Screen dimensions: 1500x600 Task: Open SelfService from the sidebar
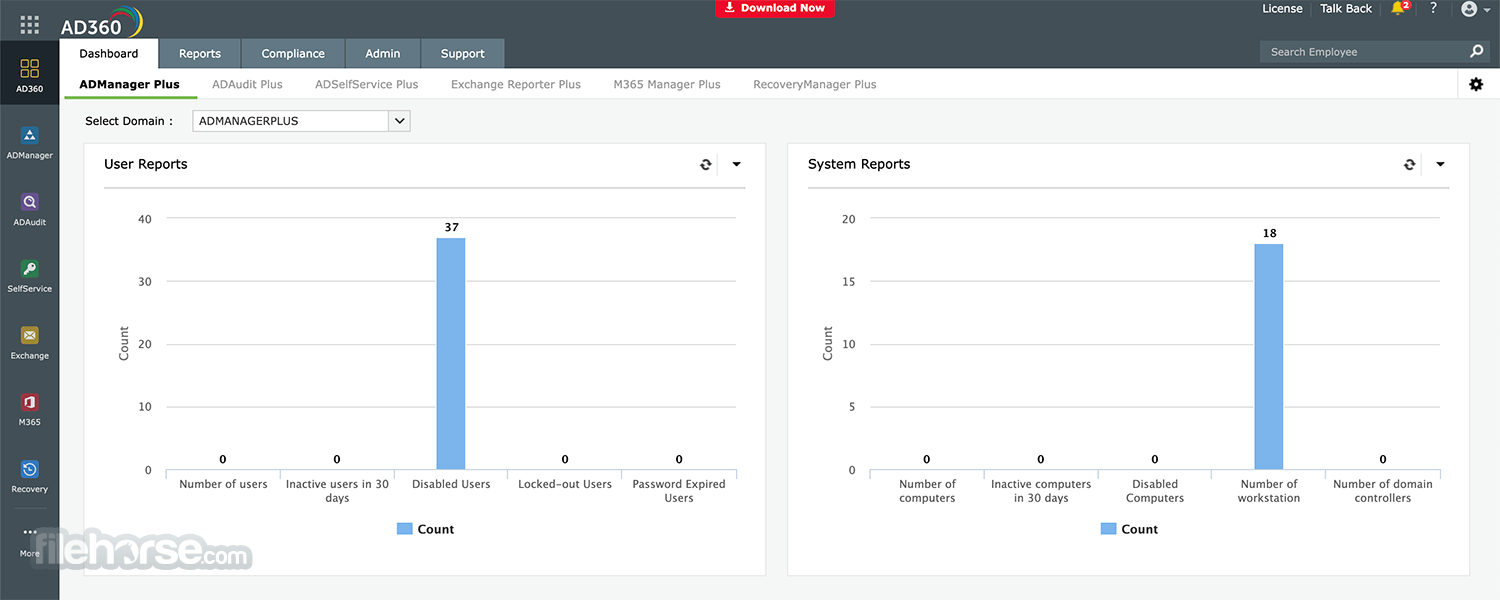coord(30,276)
